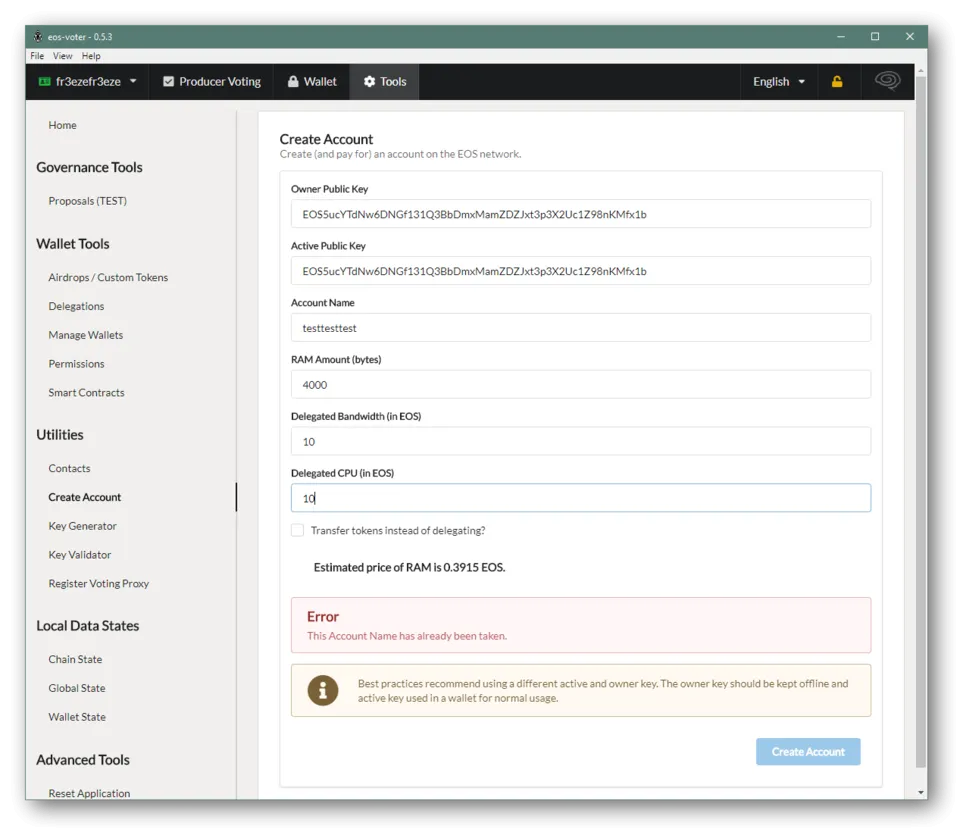Open Wallet State
Viewport: 960px width, 832px height.
(77, 717)
